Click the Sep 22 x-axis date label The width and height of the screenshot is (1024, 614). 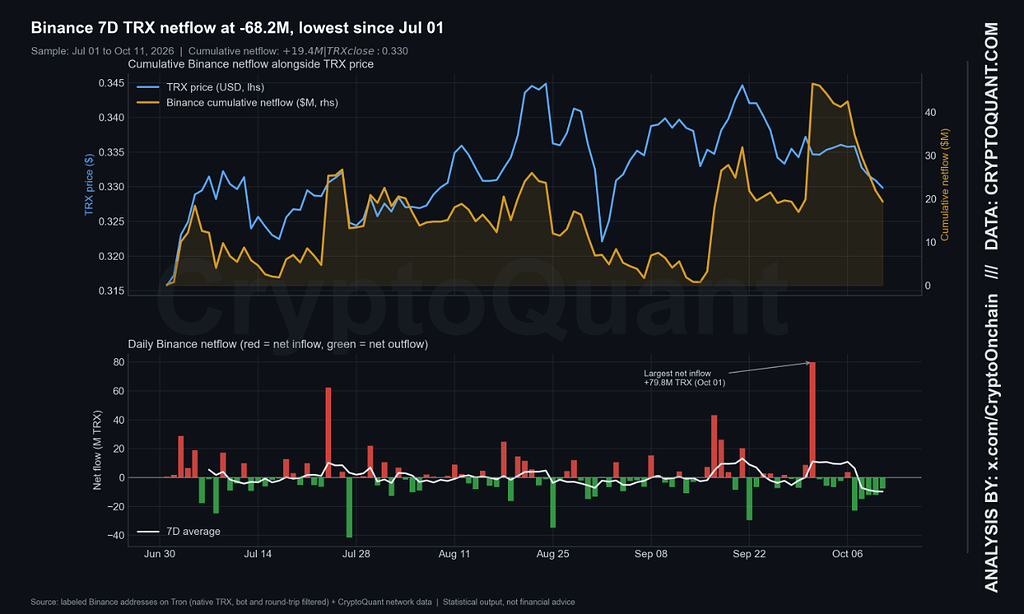749,554
